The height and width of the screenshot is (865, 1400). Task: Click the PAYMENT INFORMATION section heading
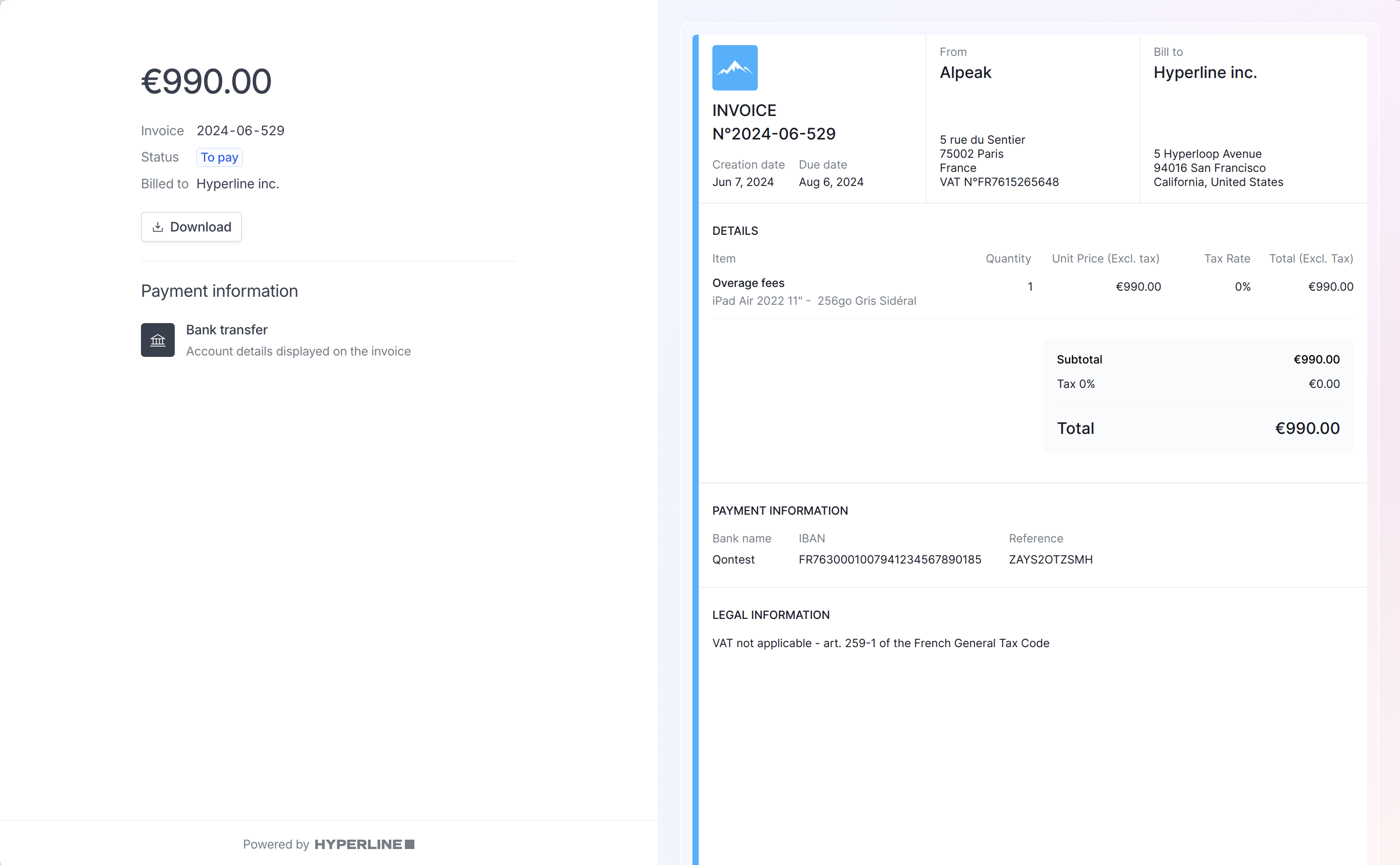pos(779,510)
